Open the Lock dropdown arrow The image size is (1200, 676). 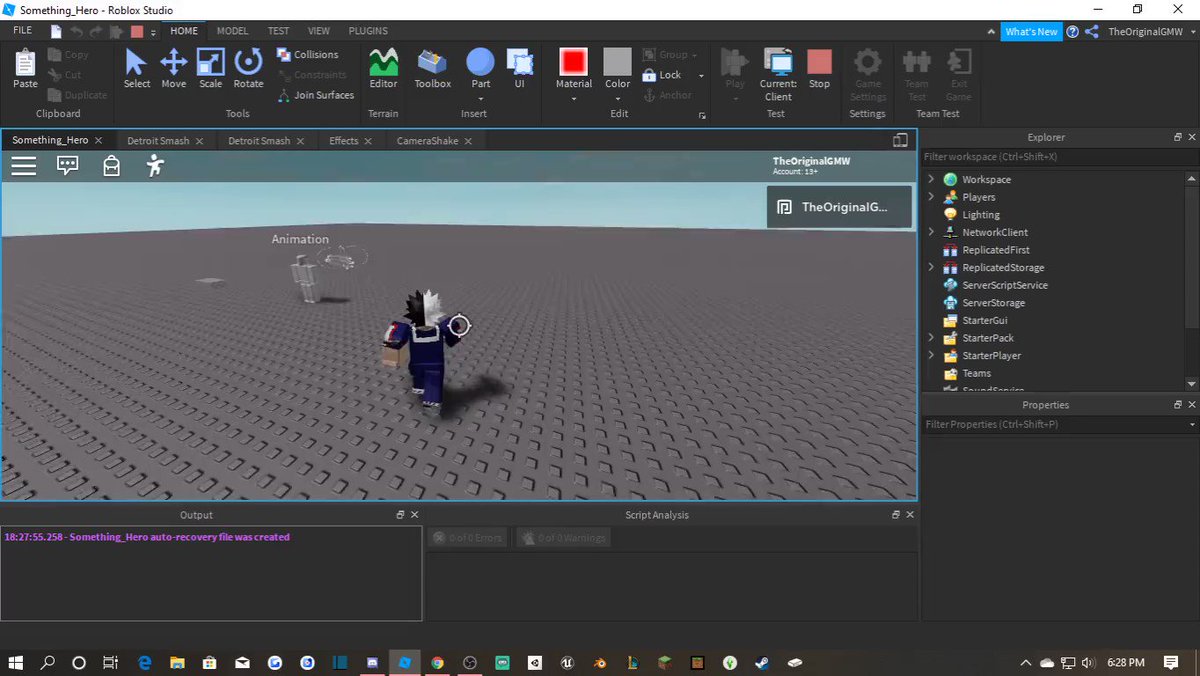[701, 75]
